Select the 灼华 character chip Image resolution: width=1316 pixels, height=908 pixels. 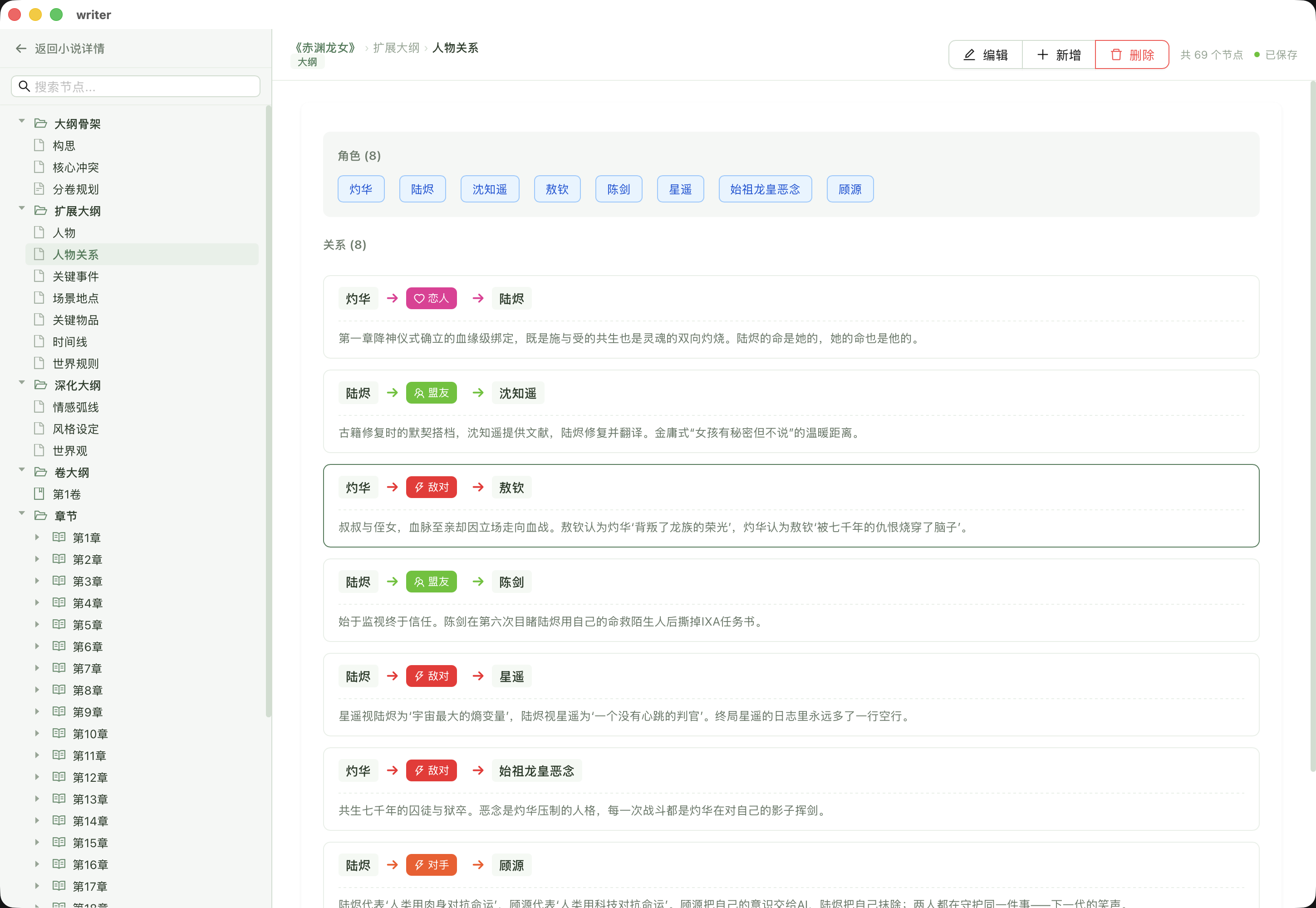[x=361, y=189]
